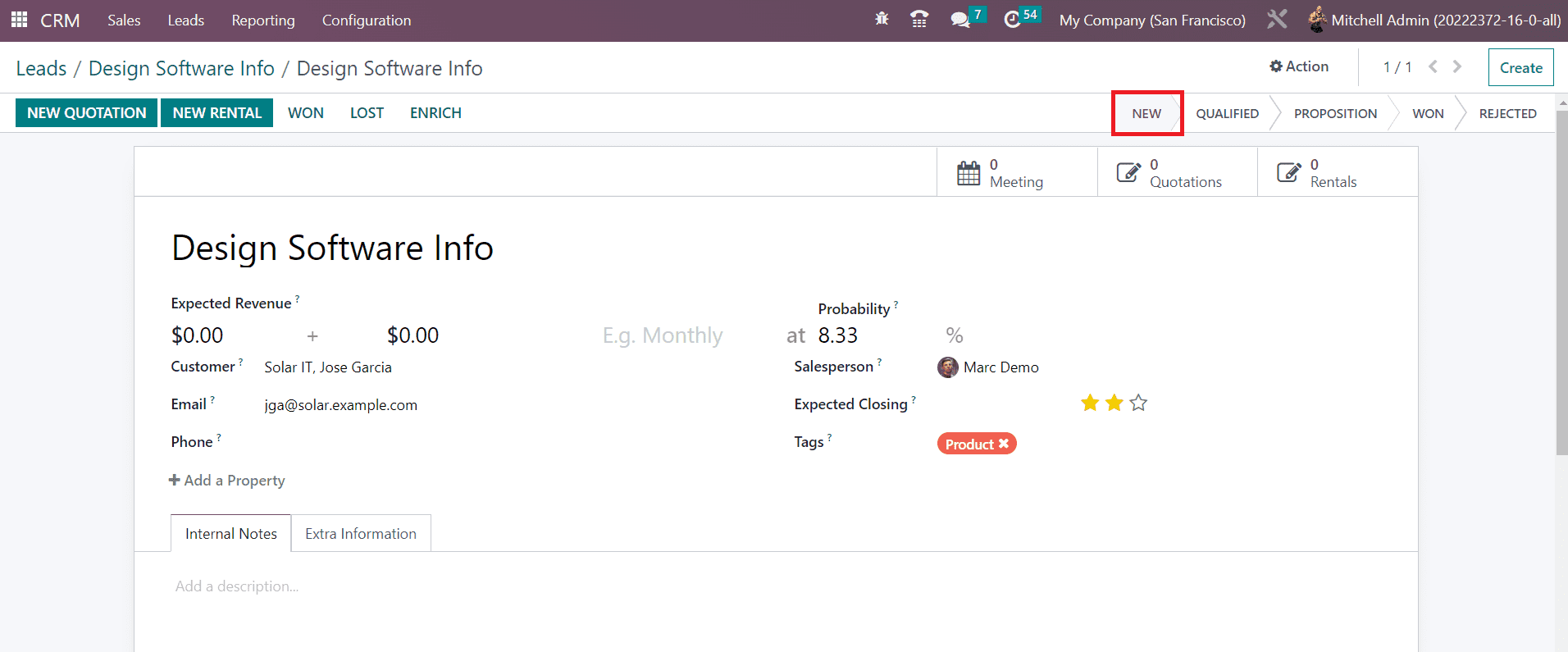Open the activities clock icon
Viewport: 1568px width, 652px height.
click(1013, 20)
